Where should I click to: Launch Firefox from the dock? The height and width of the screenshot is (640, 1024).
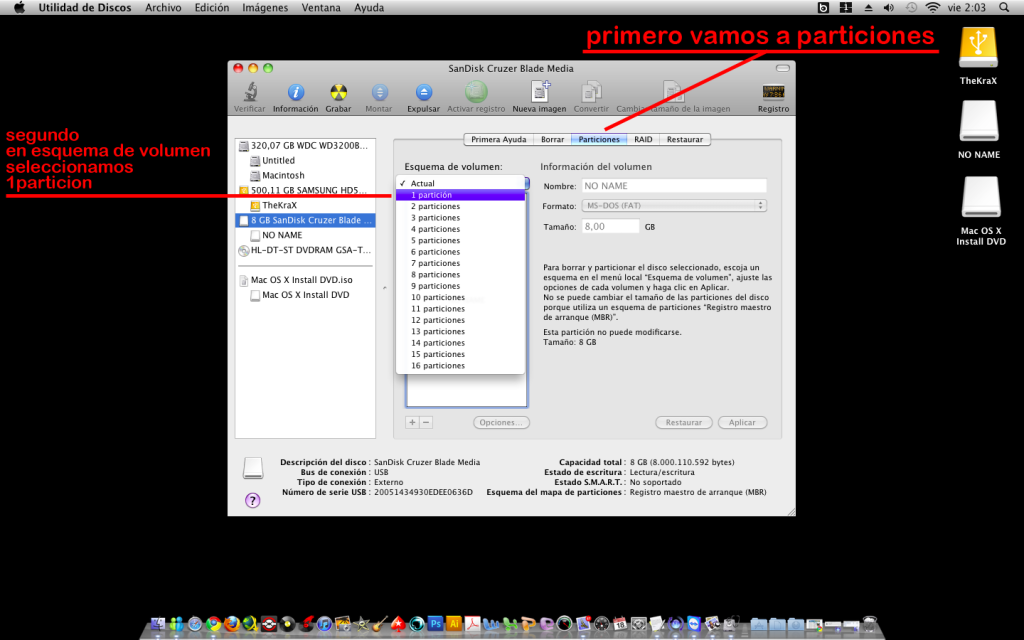click(x=232, y=624)
